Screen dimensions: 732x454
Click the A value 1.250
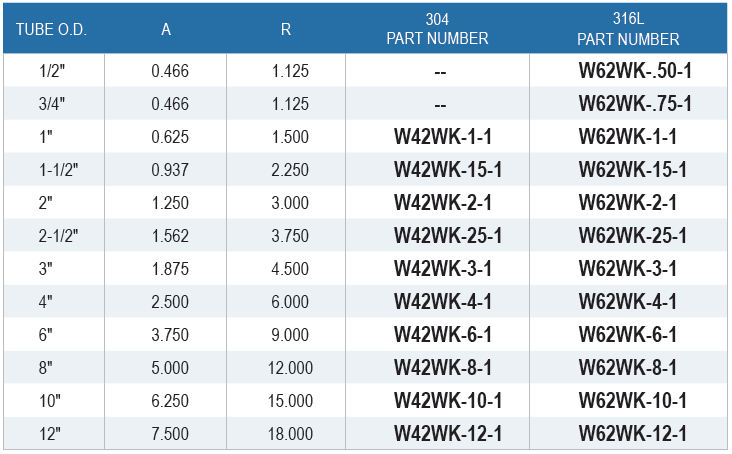pyautogui.click(x=170, y=203)
